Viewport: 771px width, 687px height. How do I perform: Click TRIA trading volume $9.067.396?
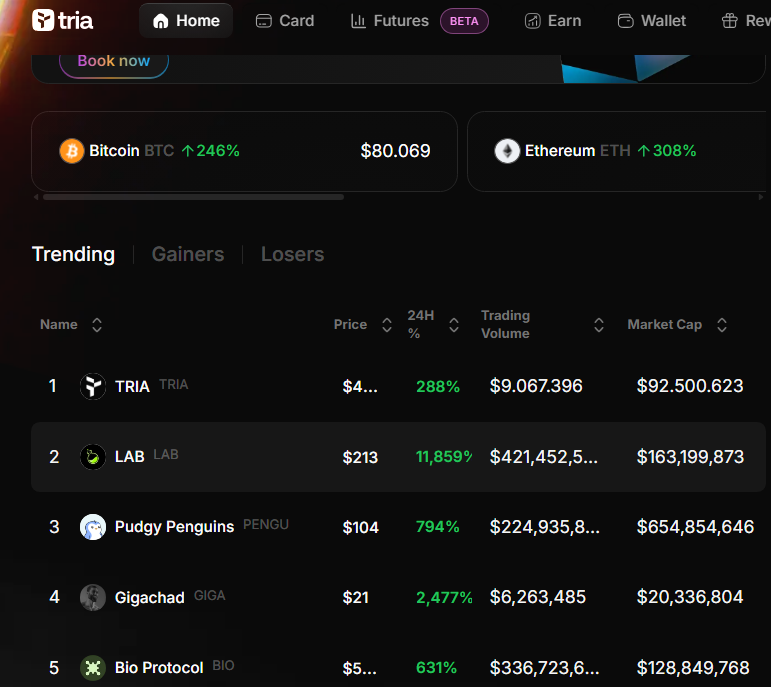(536, 386)
